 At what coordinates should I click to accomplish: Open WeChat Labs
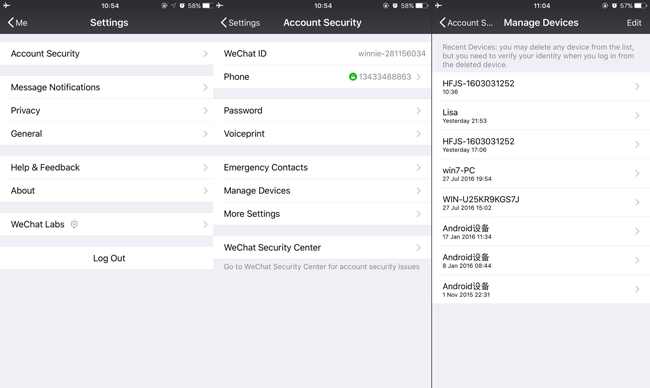coord(107,224)
